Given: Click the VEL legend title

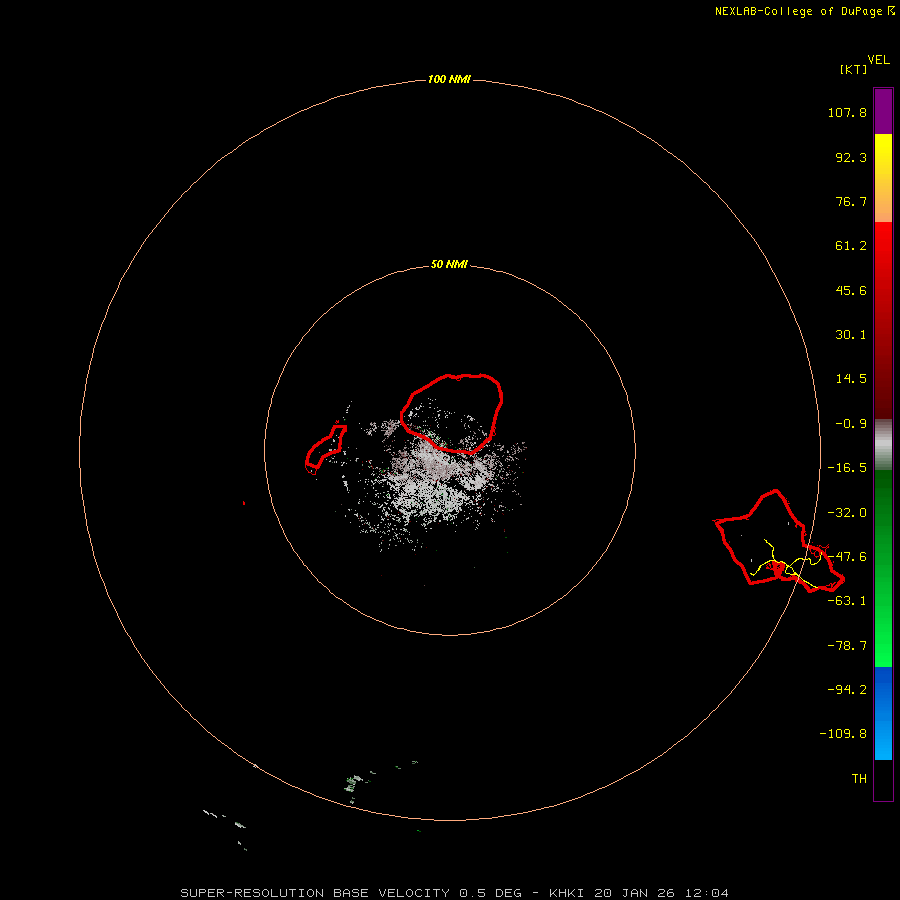Looking at the screenshot, I should pos(878,60).
